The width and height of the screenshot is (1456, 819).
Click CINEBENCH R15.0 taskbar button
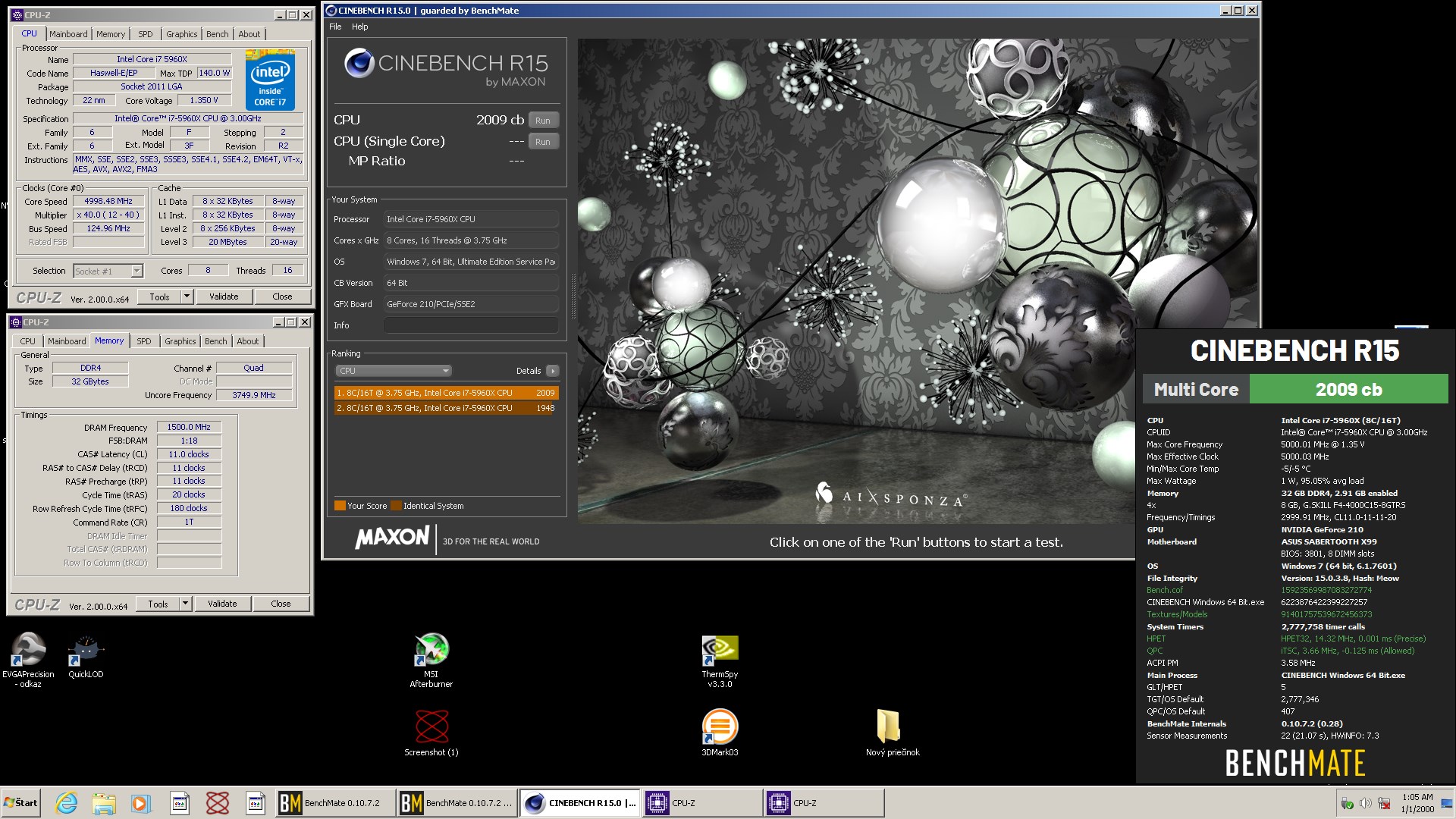(581, 802)
